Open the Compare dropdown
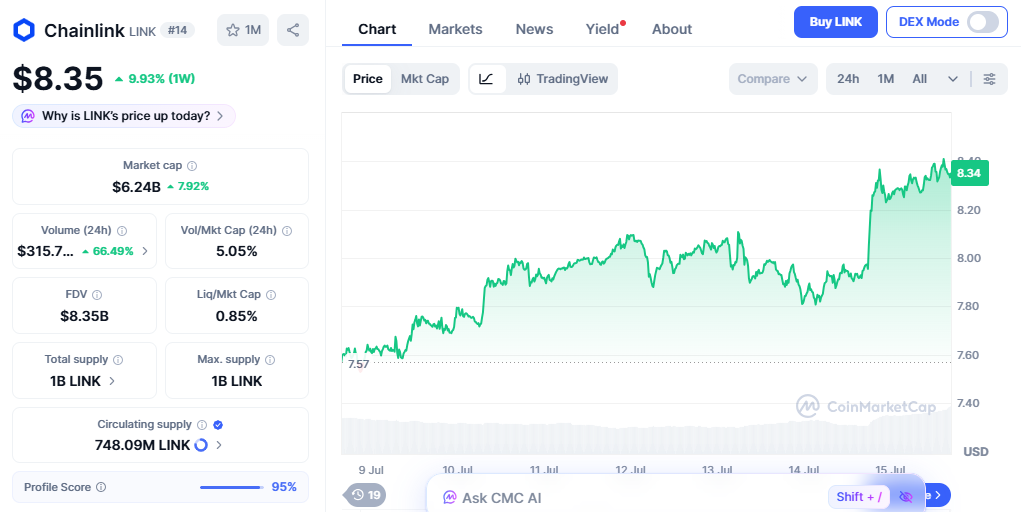1021x512 pixels. 773,79
